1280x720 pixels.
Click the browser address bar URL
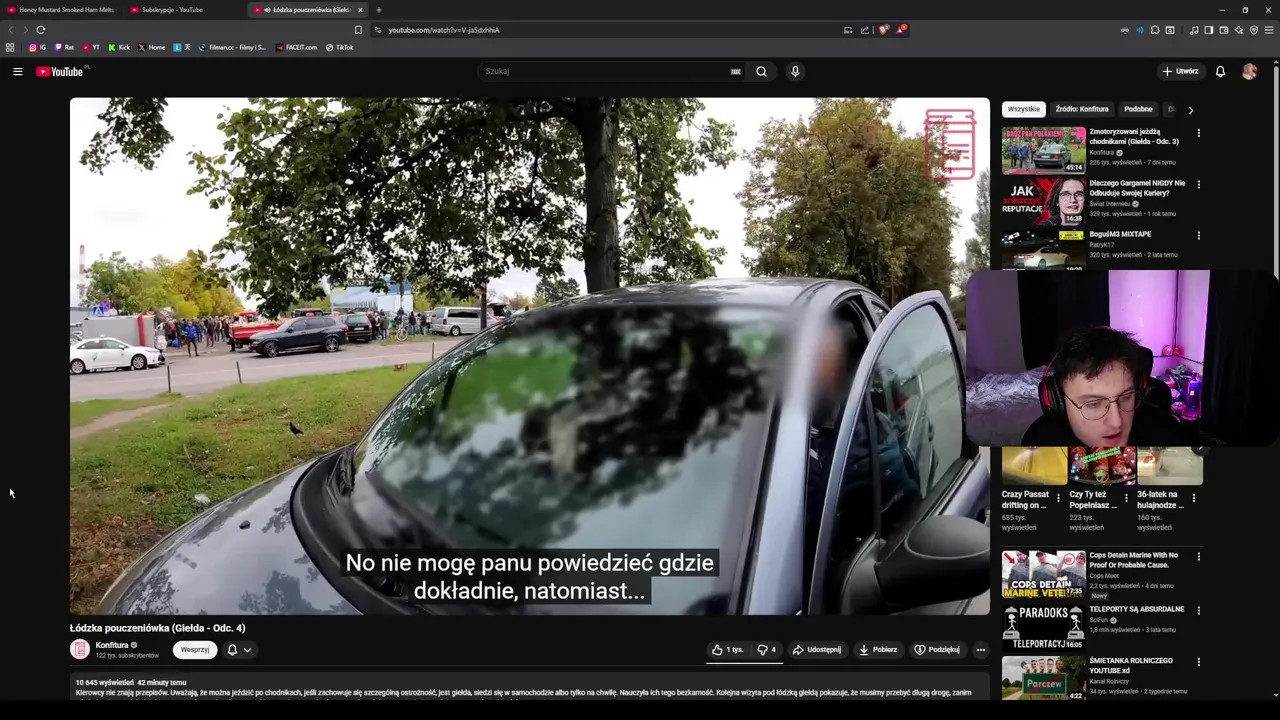pyautogui.click(x=444, y=30)
